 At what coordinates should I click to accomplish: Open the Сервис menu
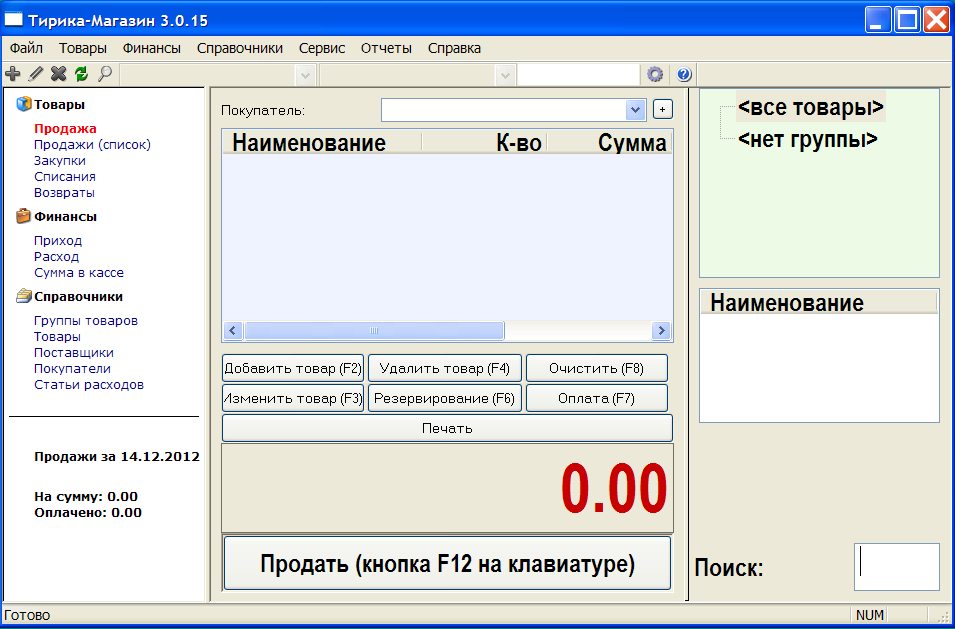(x=322, y=48)
